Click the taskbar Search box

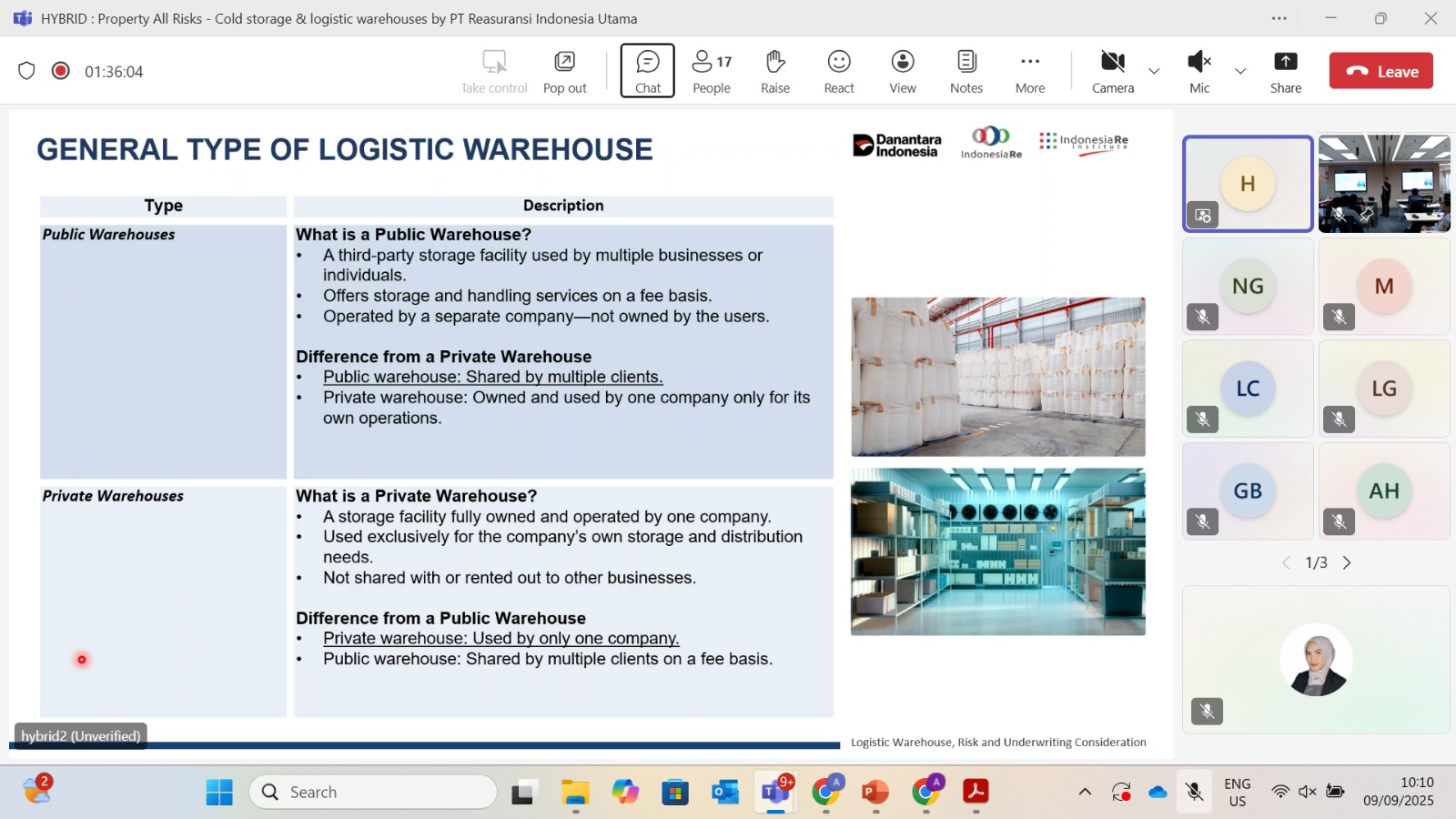[x=373, y=792]
